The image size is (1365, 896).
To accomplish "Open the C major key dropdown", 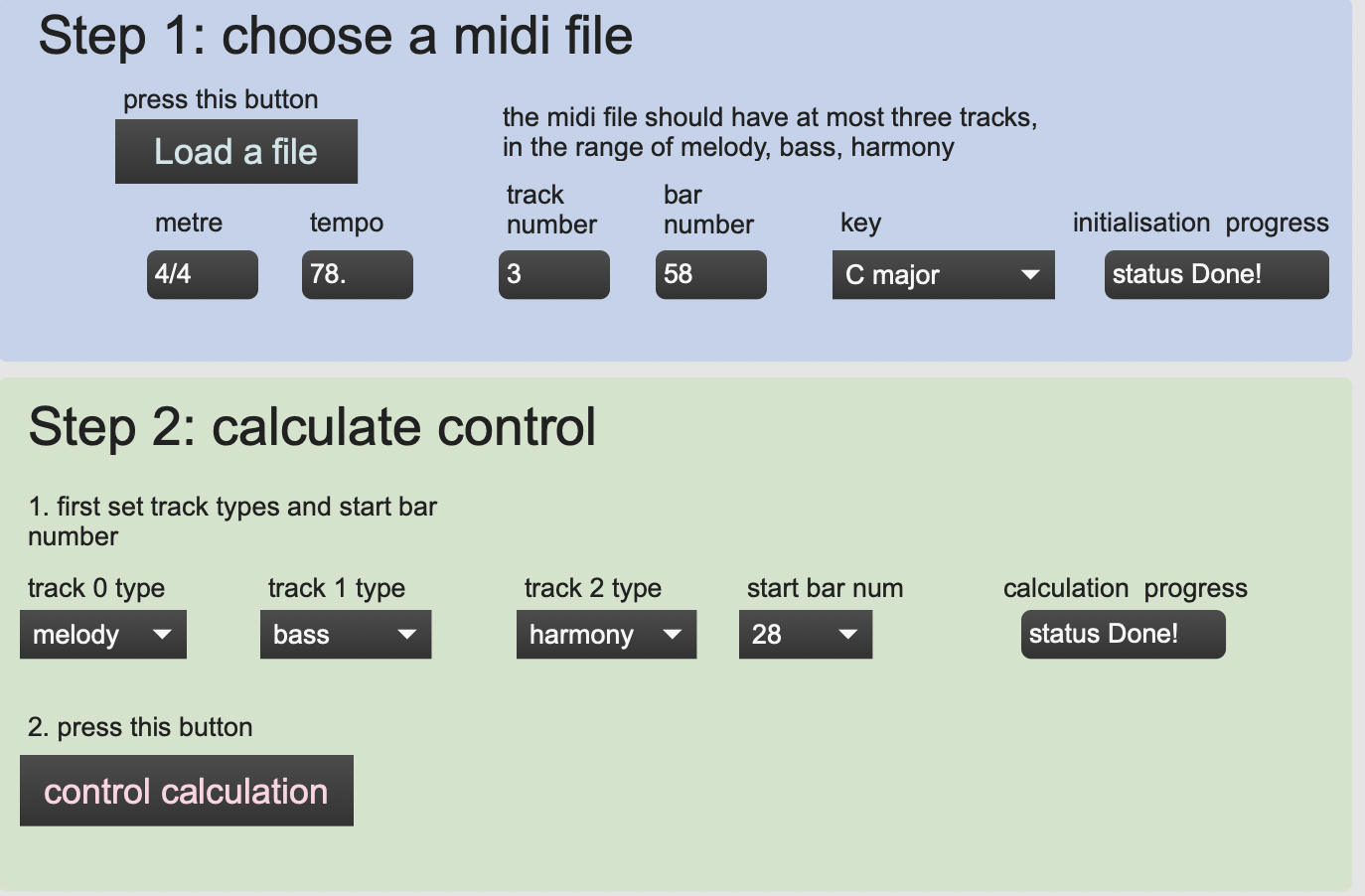I will tap(944, 275).
